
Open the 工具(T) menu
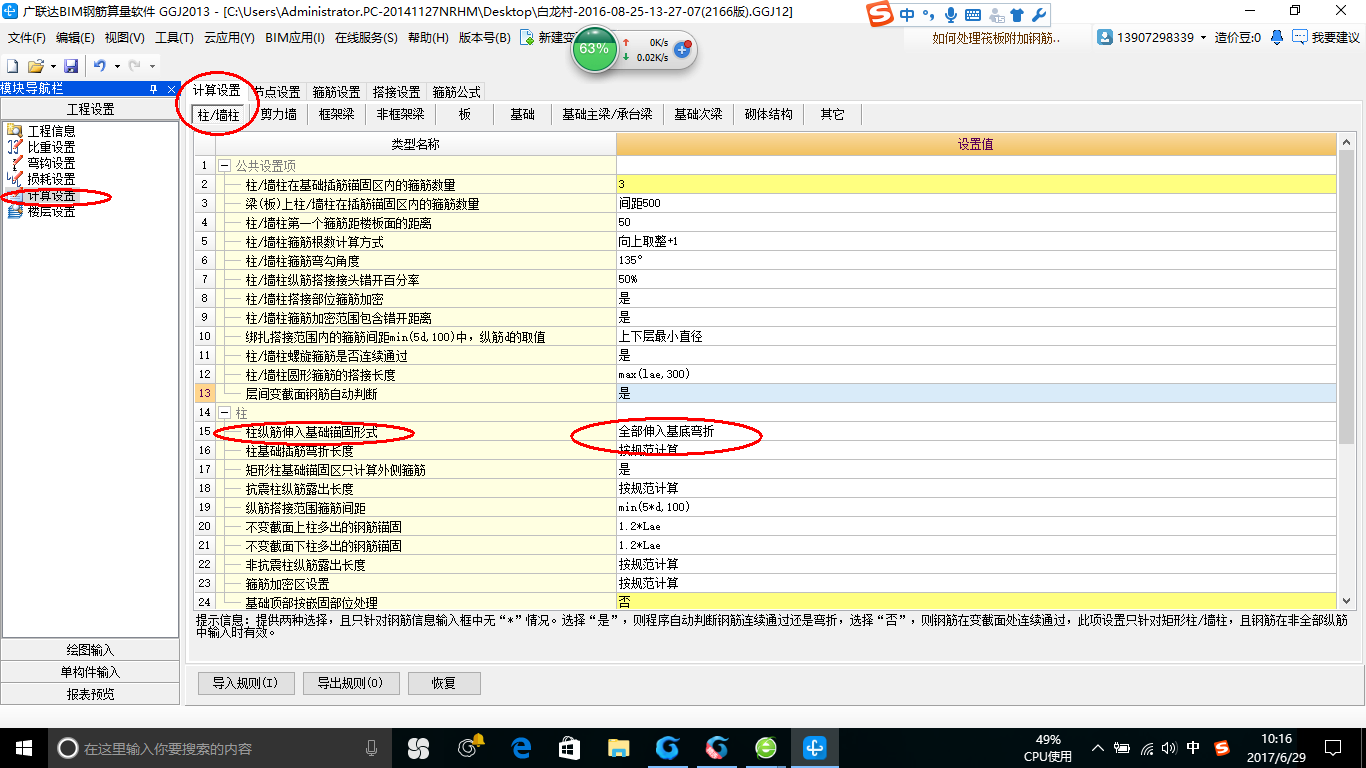tap(174, 37)
